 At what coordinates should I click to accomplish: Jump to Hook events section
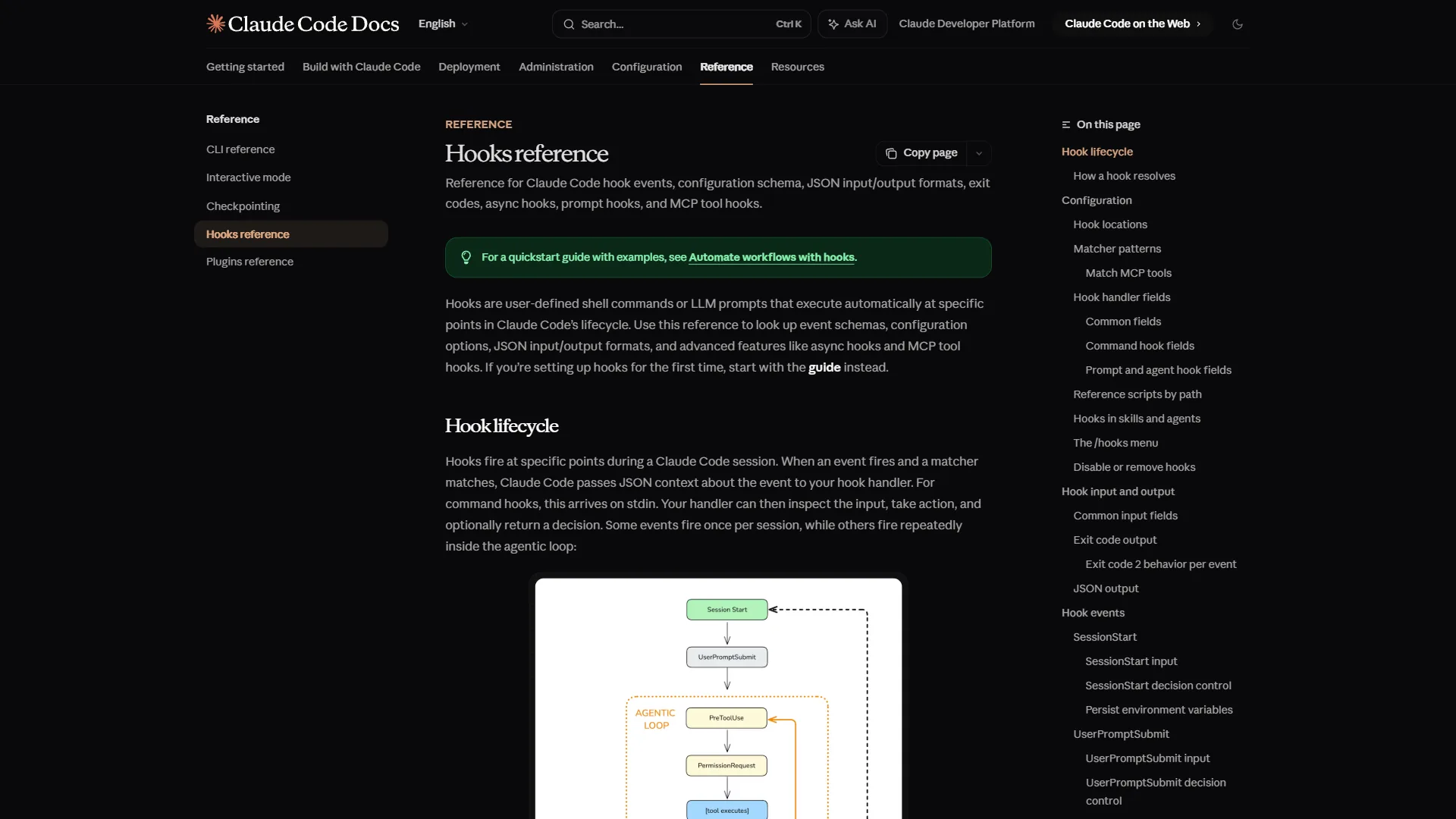1093,613
